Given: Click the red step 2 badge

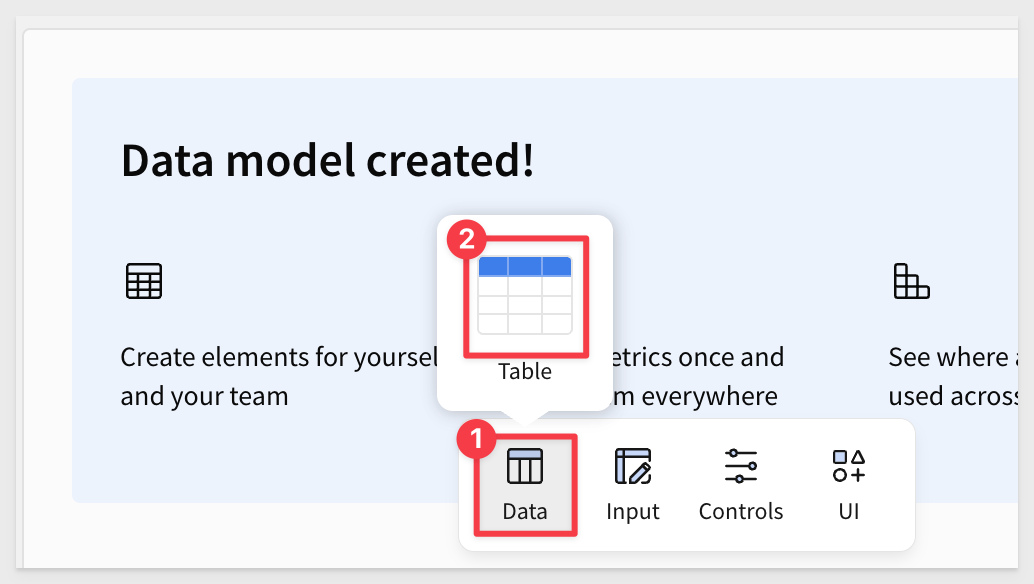Looking at the screenshot, I should (x=466, y=239).
